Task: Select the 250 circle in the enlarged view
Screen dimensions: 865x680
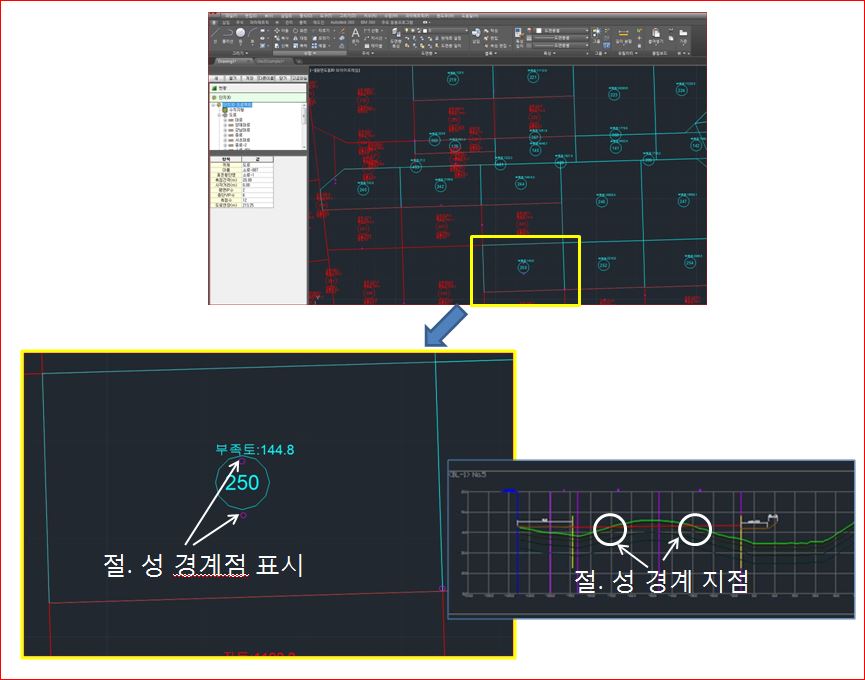Action: pos(242,482)
